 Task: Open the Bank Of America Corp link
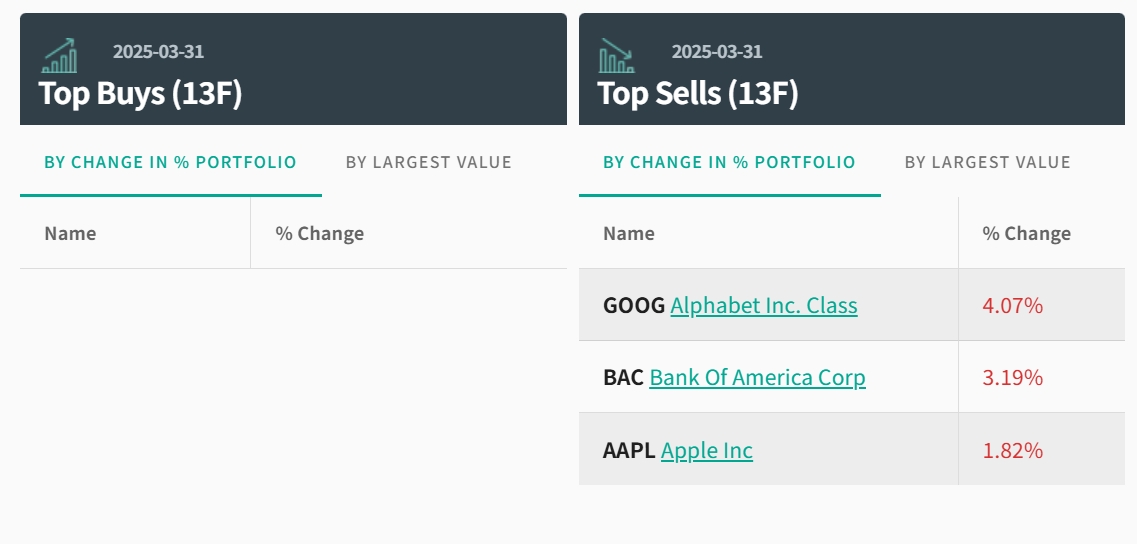[x=757, y=377]
